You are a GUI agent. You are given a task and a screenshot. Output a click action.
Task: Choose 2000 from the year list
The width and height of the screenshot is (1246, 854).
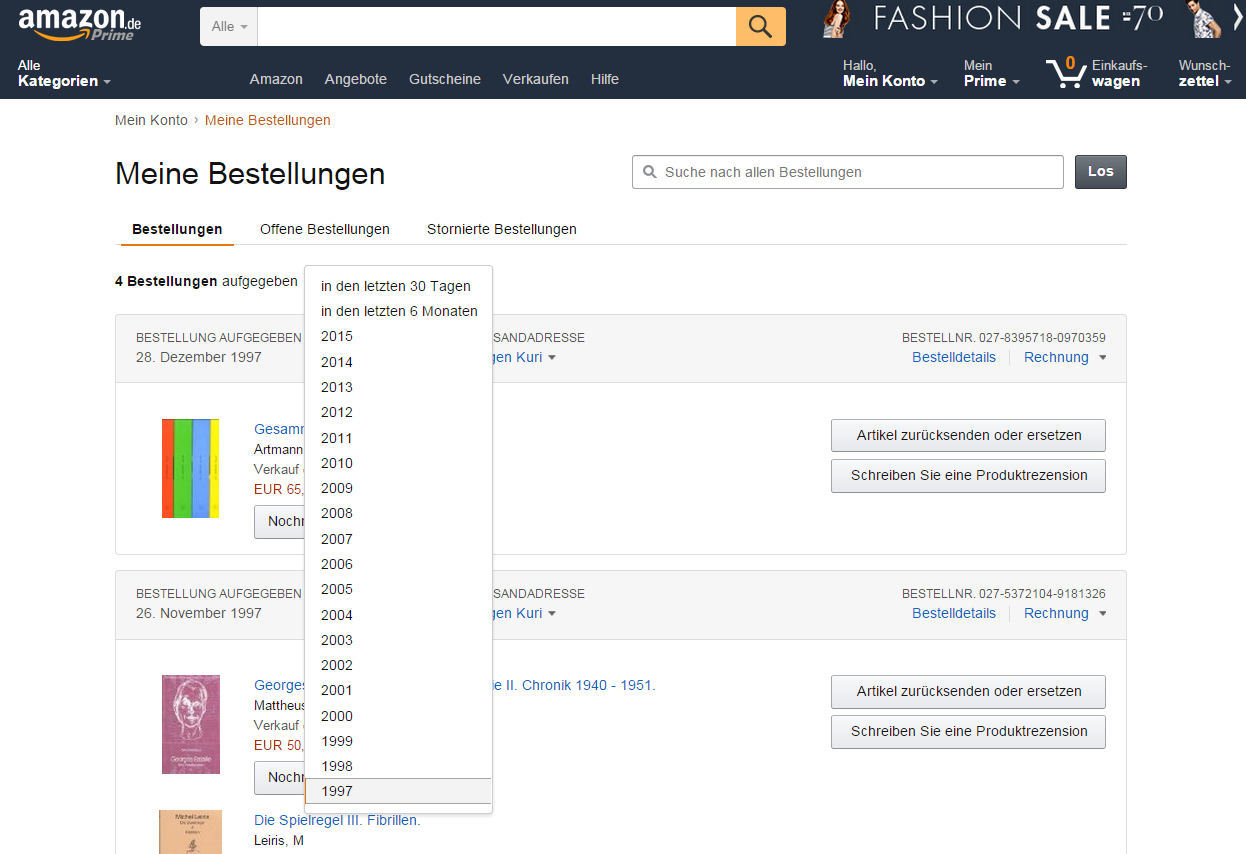point(399,716)
